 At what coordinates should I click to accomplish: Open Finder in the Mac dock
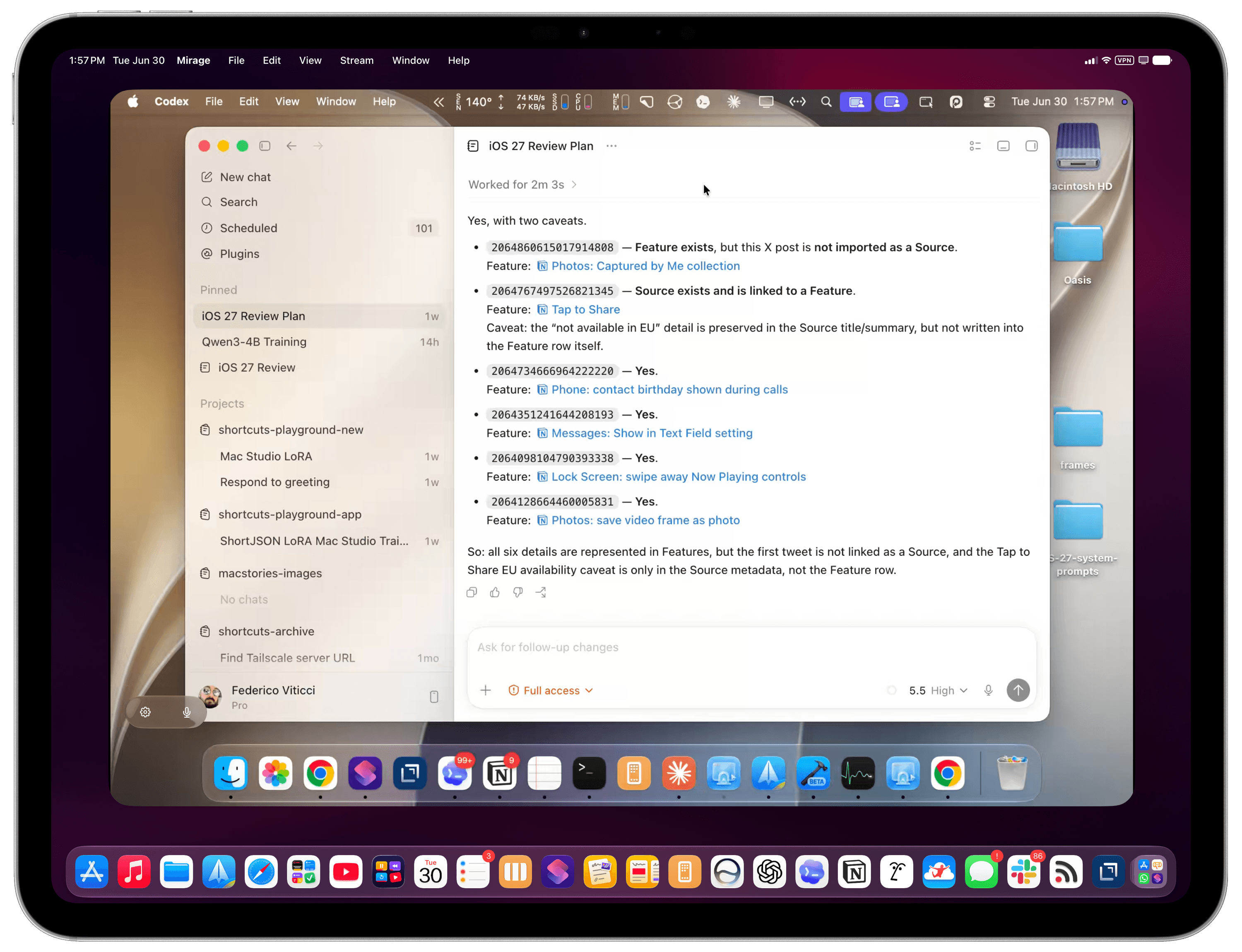point(231,773)
